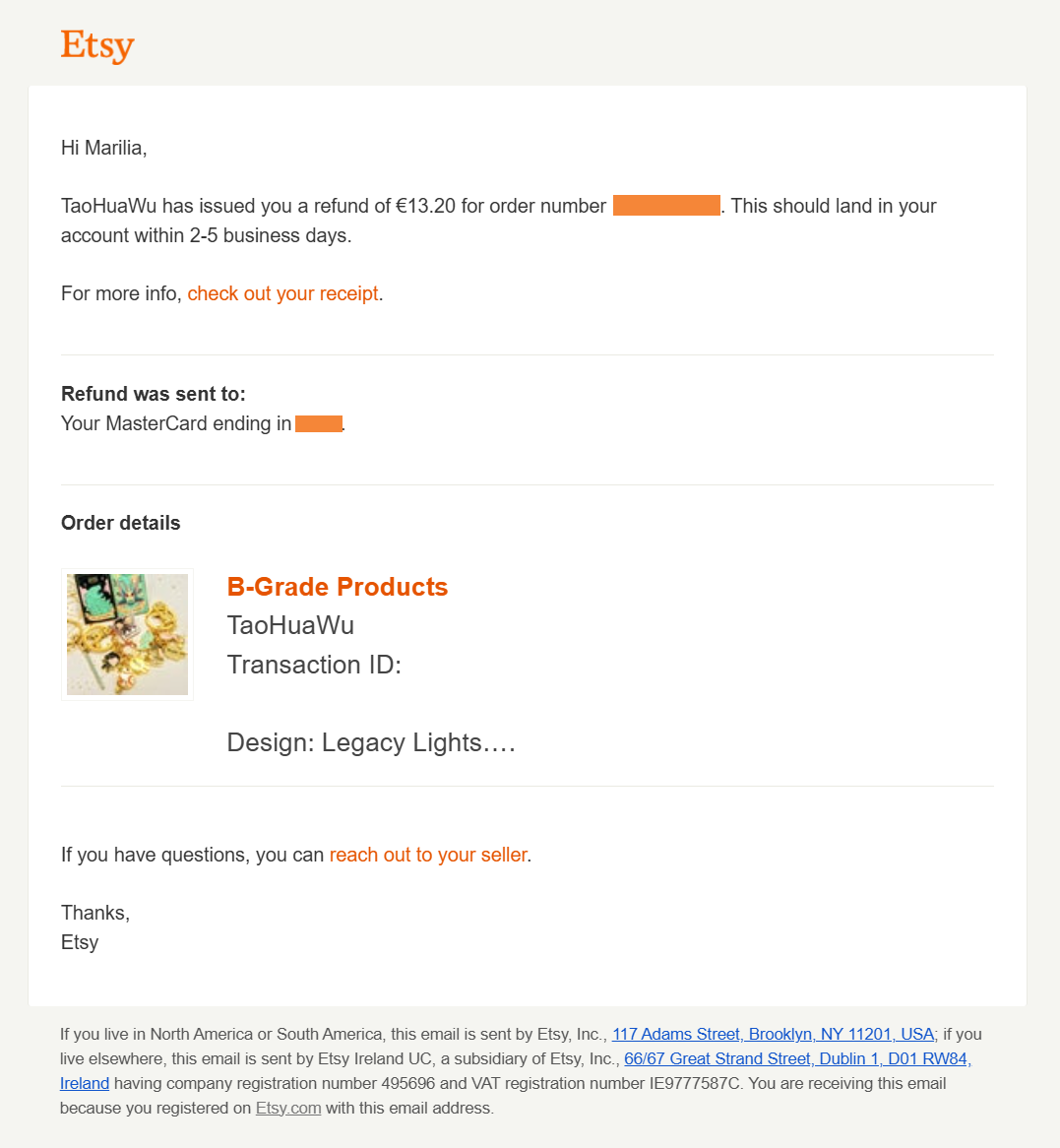Click the "Refund was sent to:" heading
Viewport: 1060px width, 1148px height.
154,394
